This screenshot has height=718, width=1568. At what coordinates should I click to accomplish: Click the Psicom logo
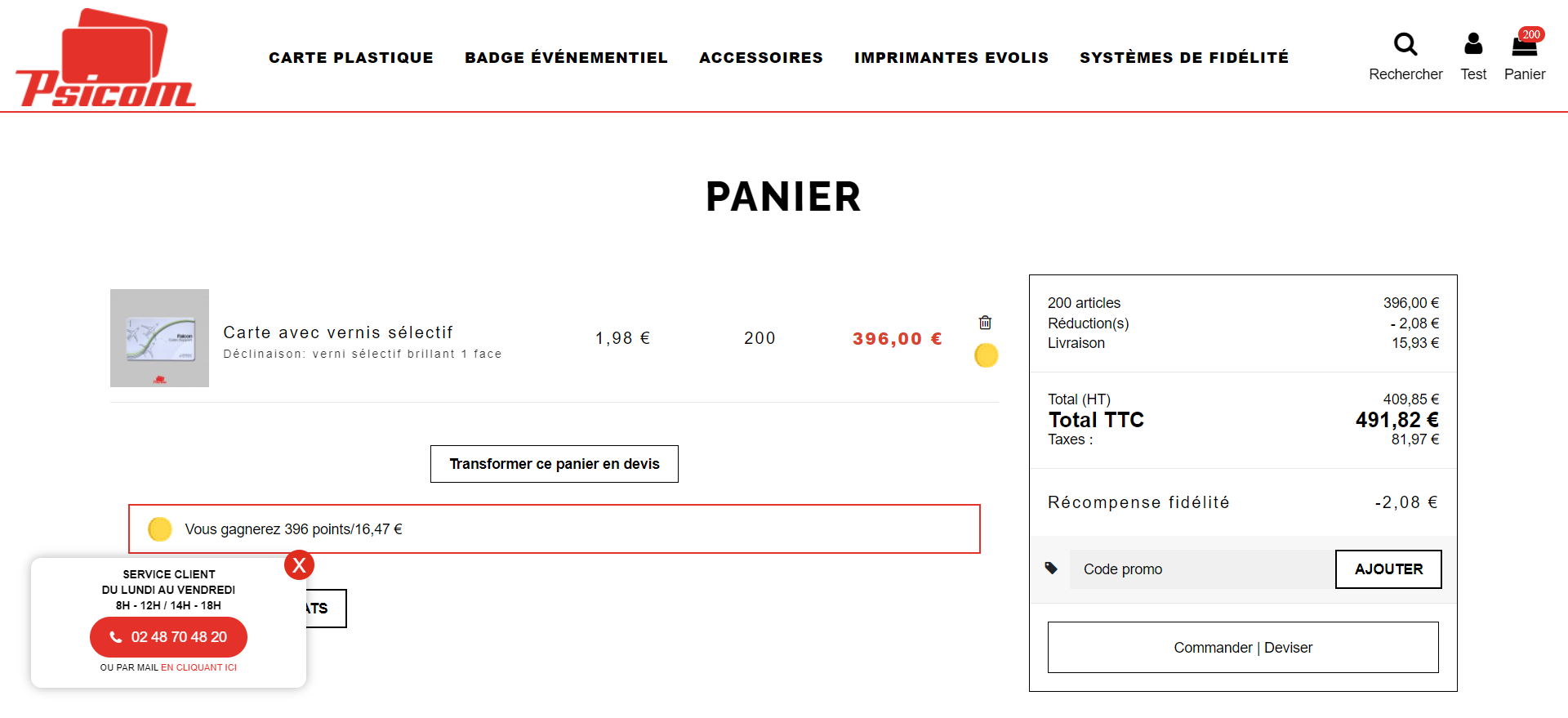pos(105,58)
